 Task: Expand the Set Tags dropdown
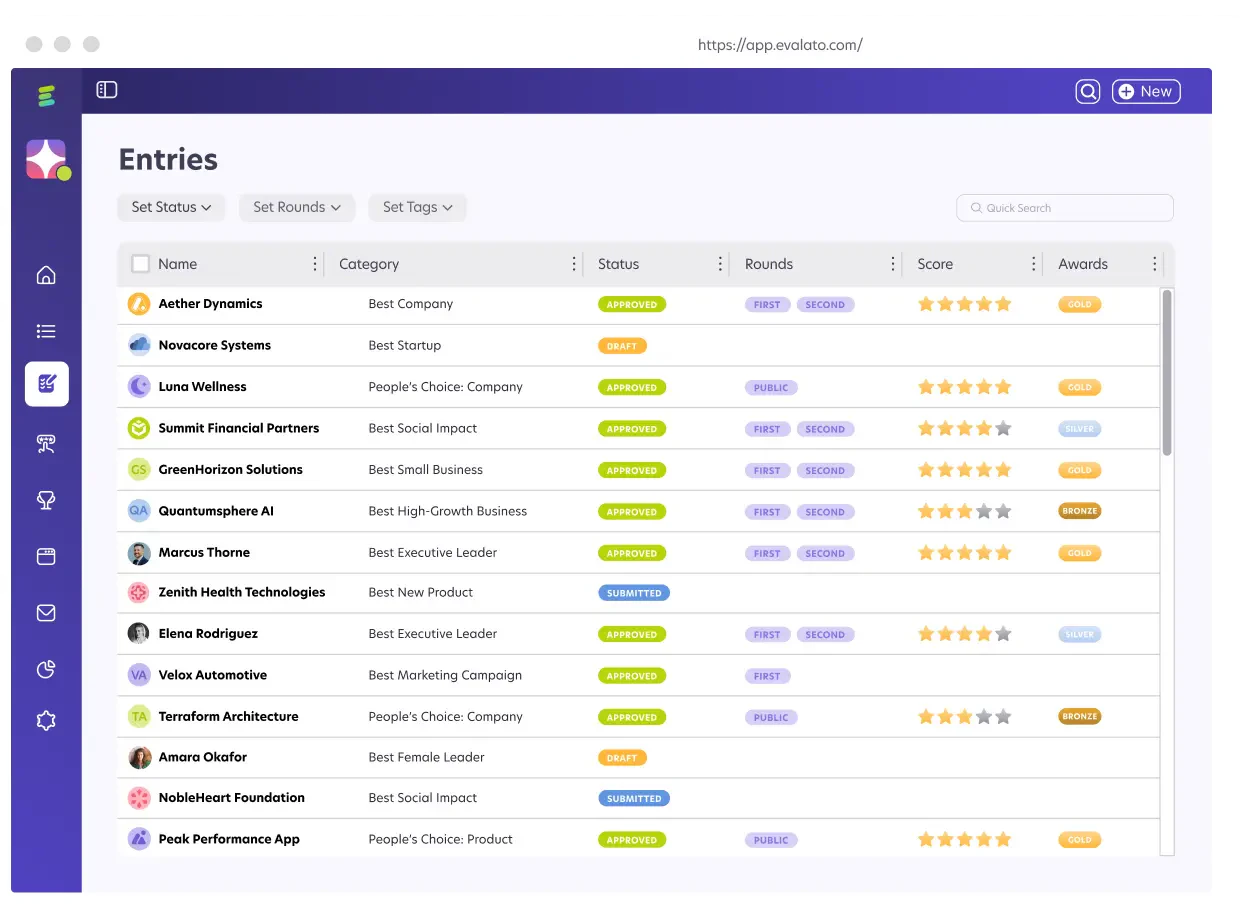(x=418, y=207)
